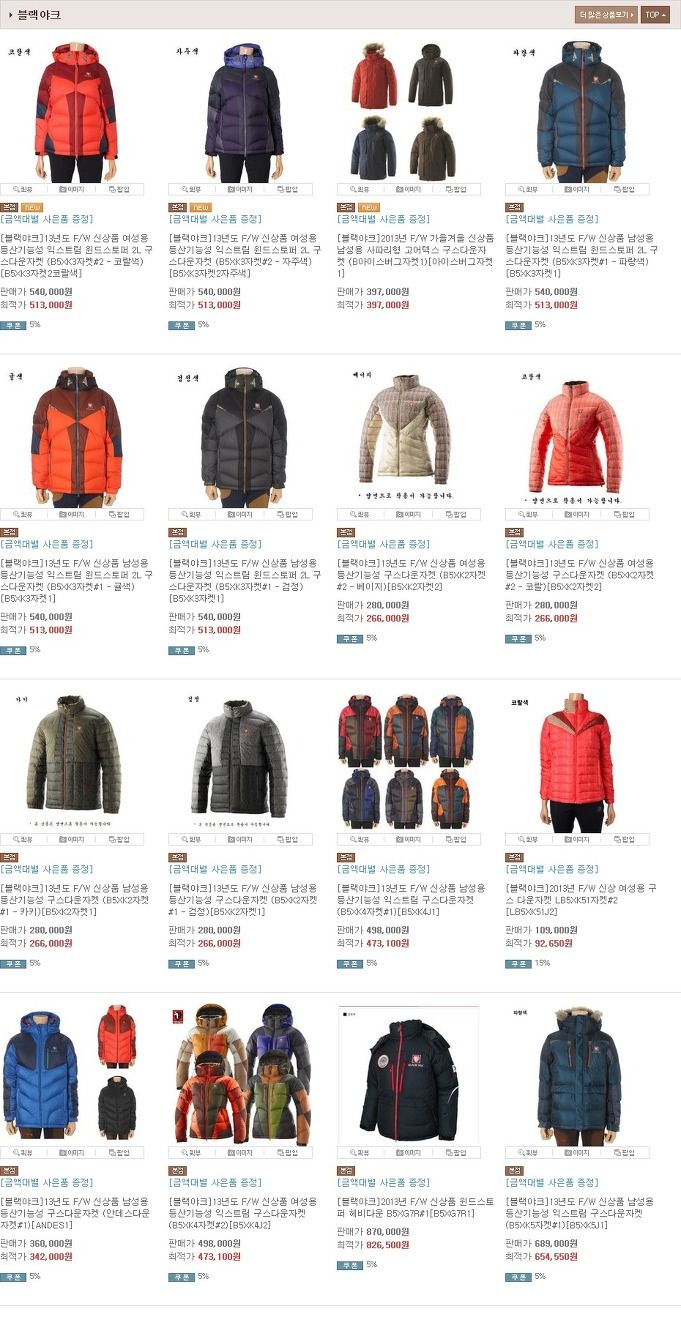This screenshot has width=681, height=1317.
Task: Open popup for the navy fur-hood jacket
Action: point(622,1152)
